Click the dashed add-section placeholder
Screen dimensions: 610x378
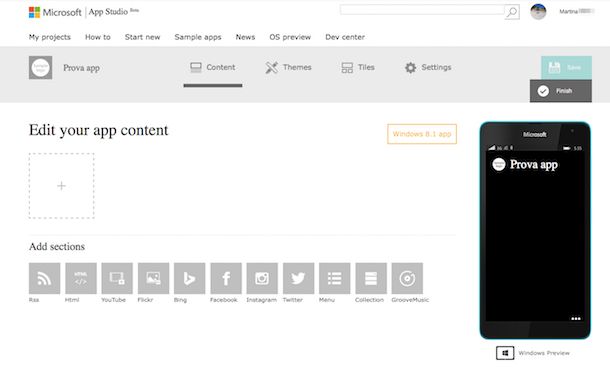(x=61, y=186)
